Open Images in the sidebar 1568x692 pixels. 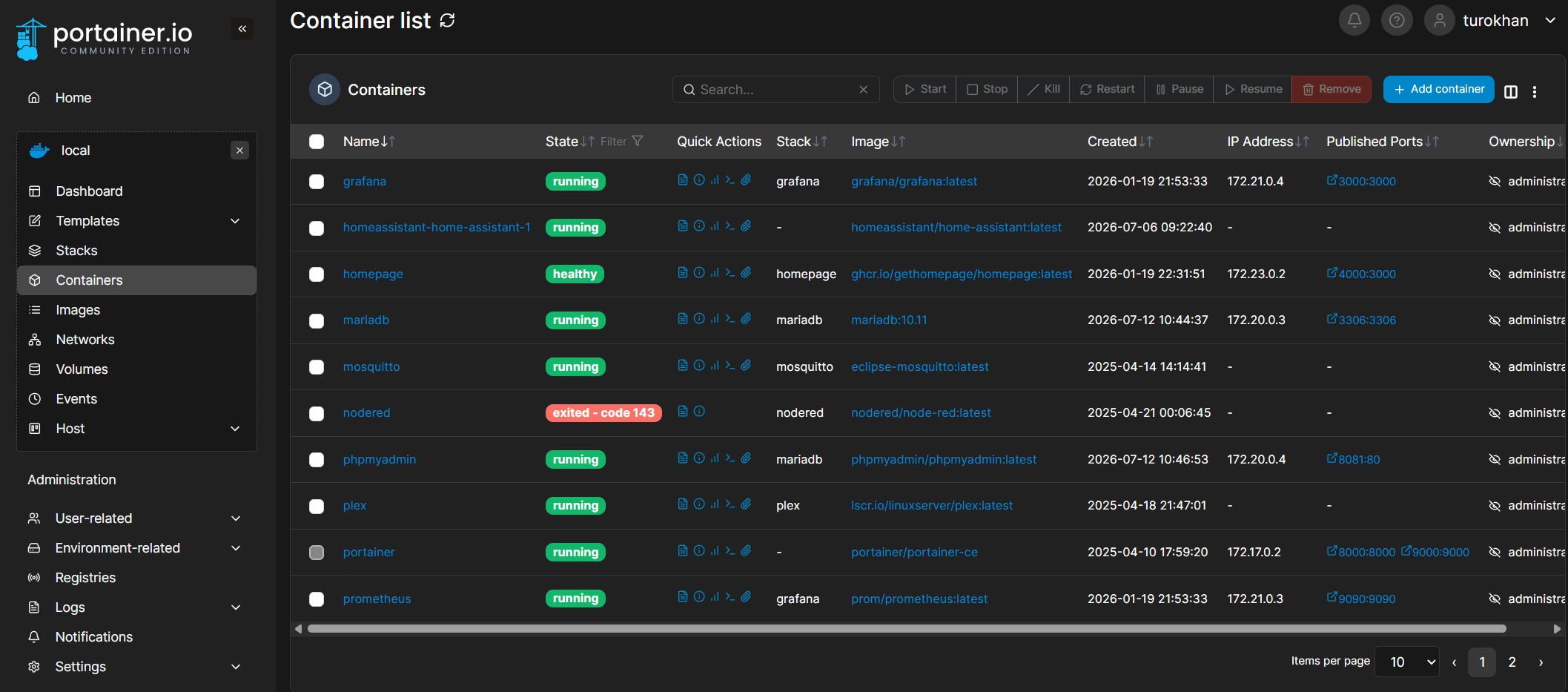(x=136, y=310)
